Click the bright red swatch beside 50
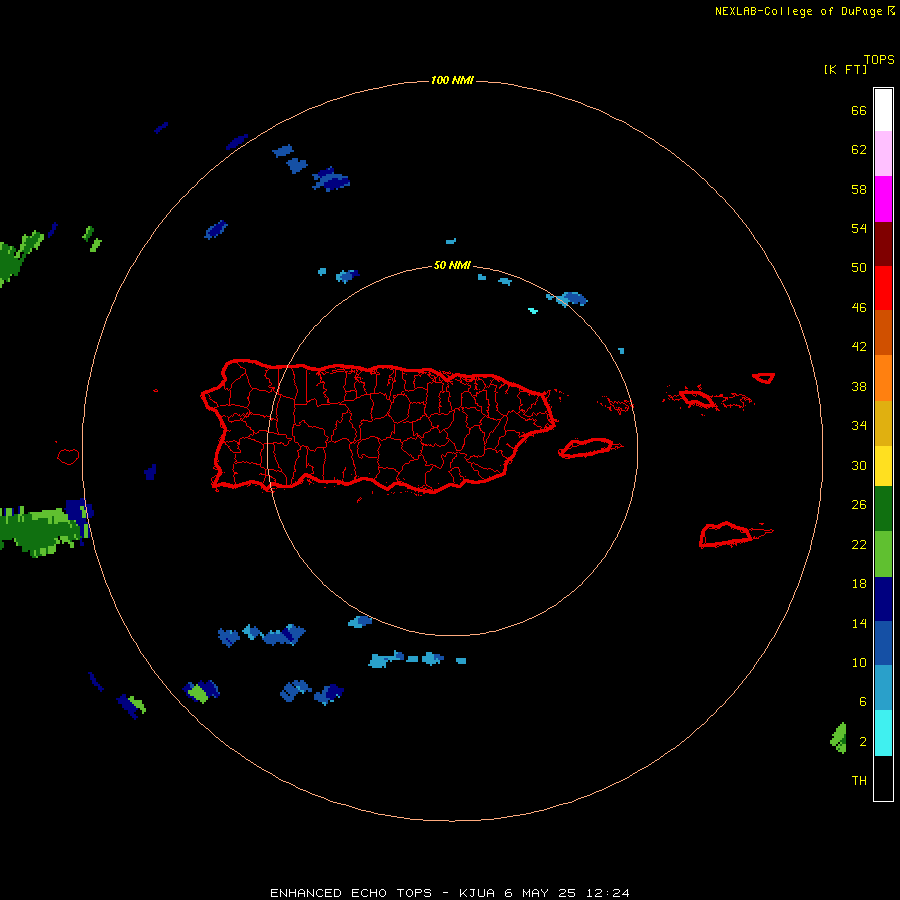The height and width of the screenshot is (900, 900). [883, 288]
